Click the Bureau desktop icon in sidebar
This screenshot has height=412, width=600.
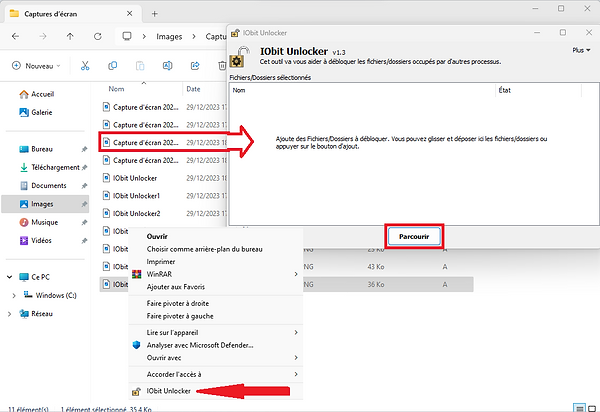pos(24,149)
